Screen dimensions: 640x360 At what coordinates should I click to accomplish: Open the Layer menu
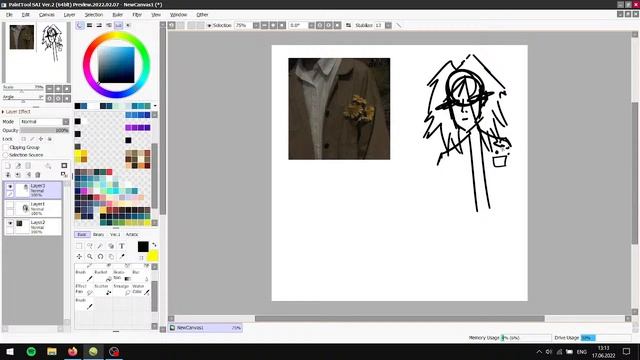69,14
